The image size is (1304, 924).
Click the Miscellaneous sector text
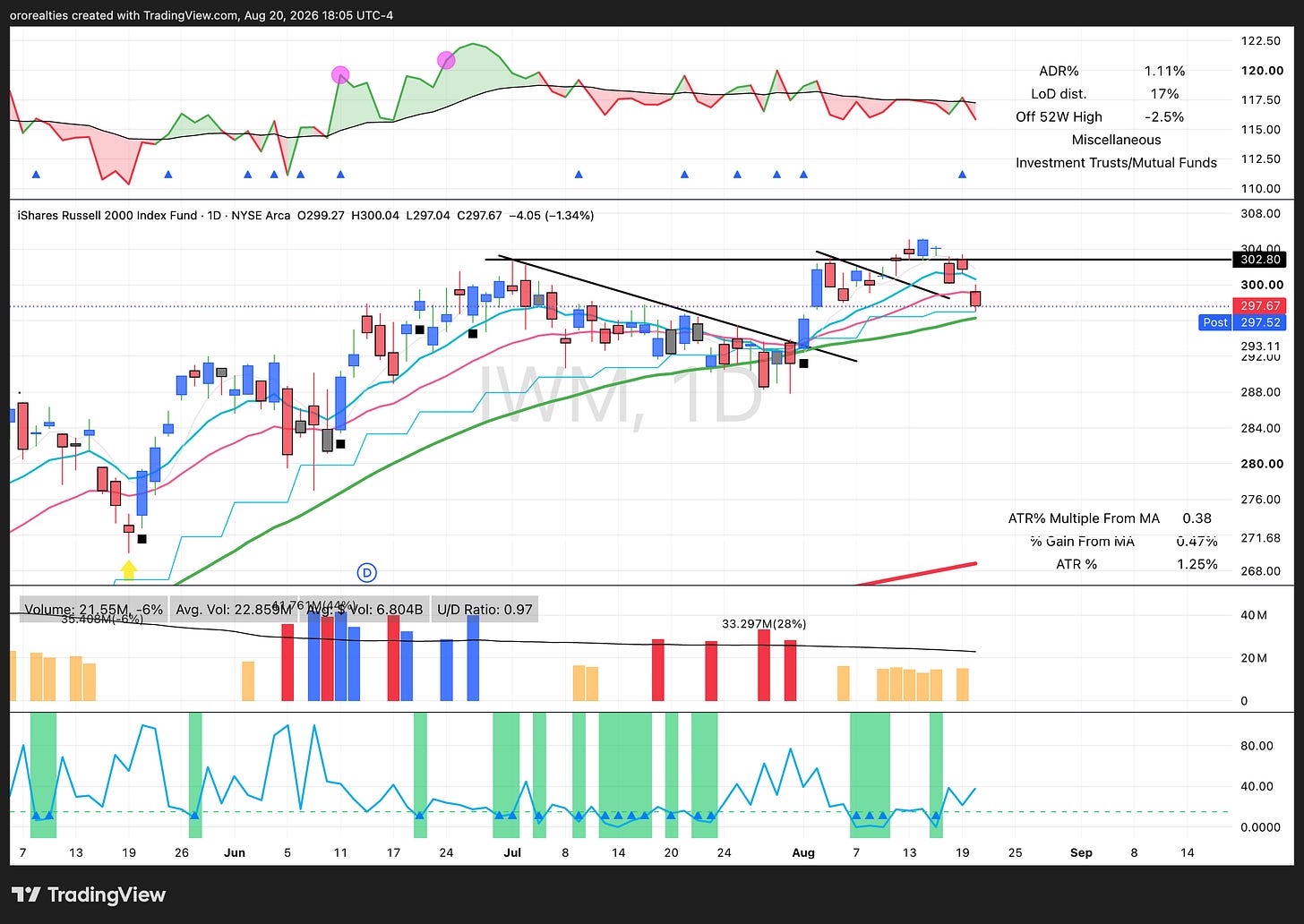pos(1116,140)
